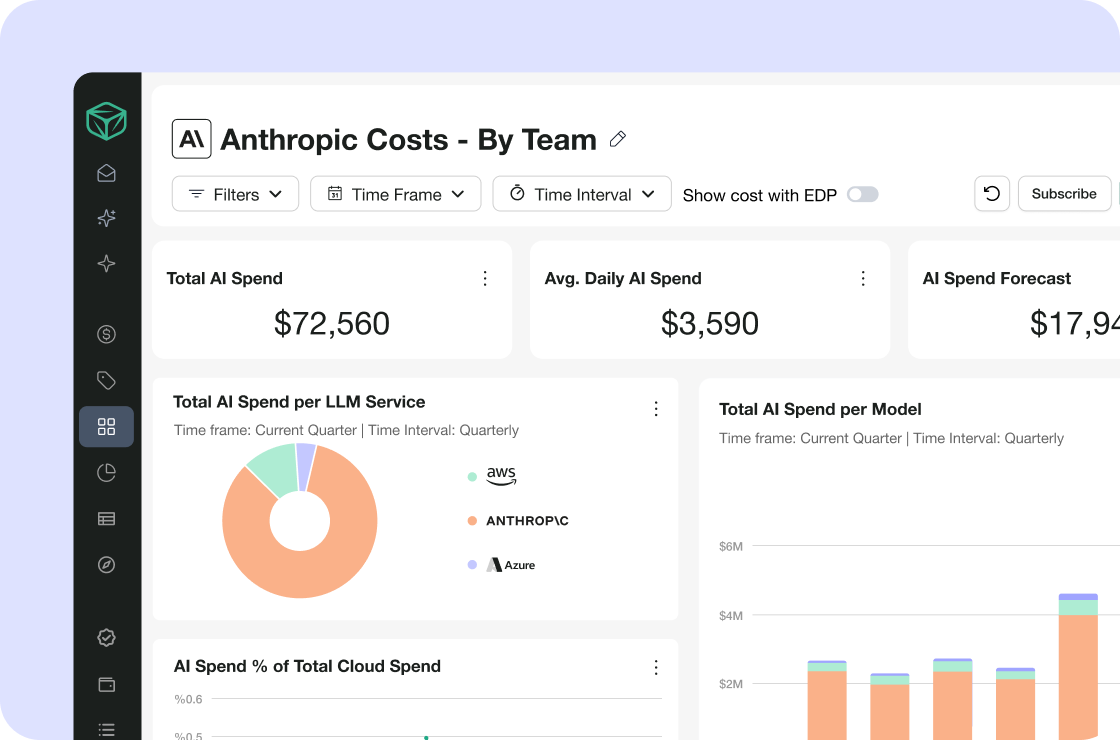Click the $4M axis label
Image resolution: width=1120 pixels, height=740 pixels.
click(x=731, y=616)
